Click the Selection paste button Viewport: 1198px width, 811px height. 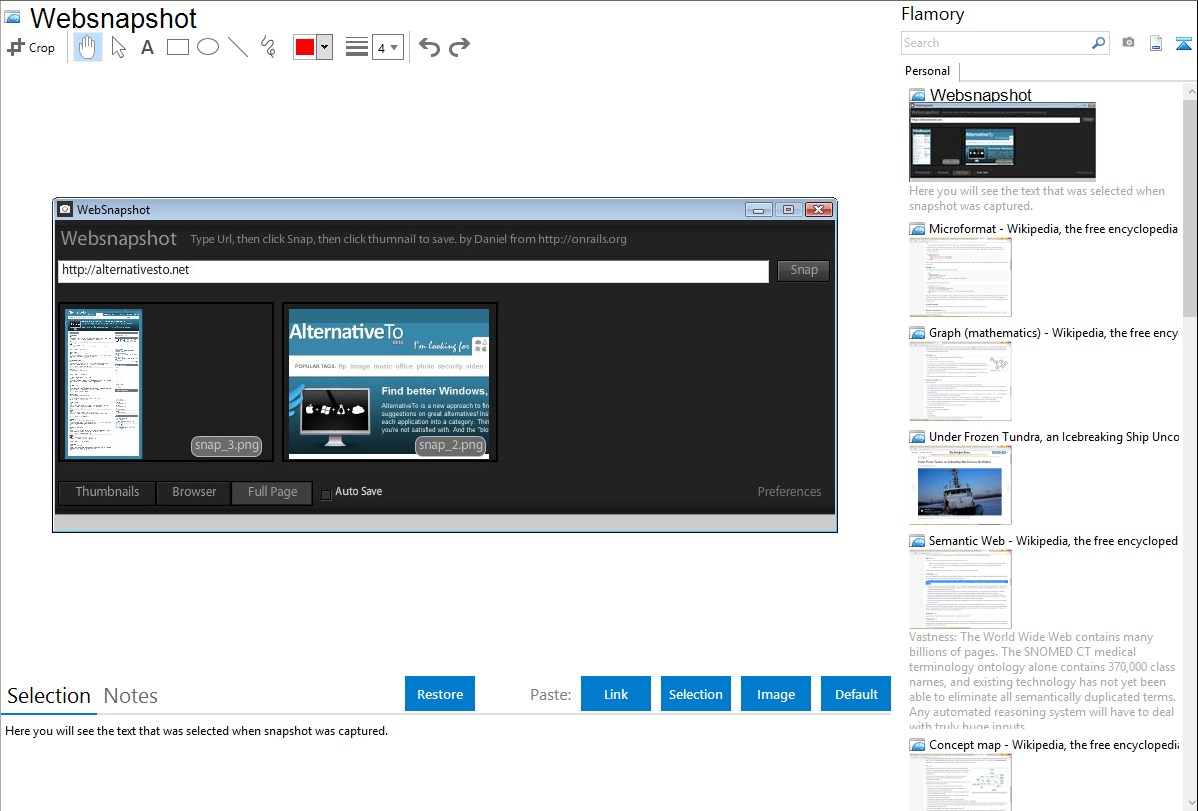(695, 694)
